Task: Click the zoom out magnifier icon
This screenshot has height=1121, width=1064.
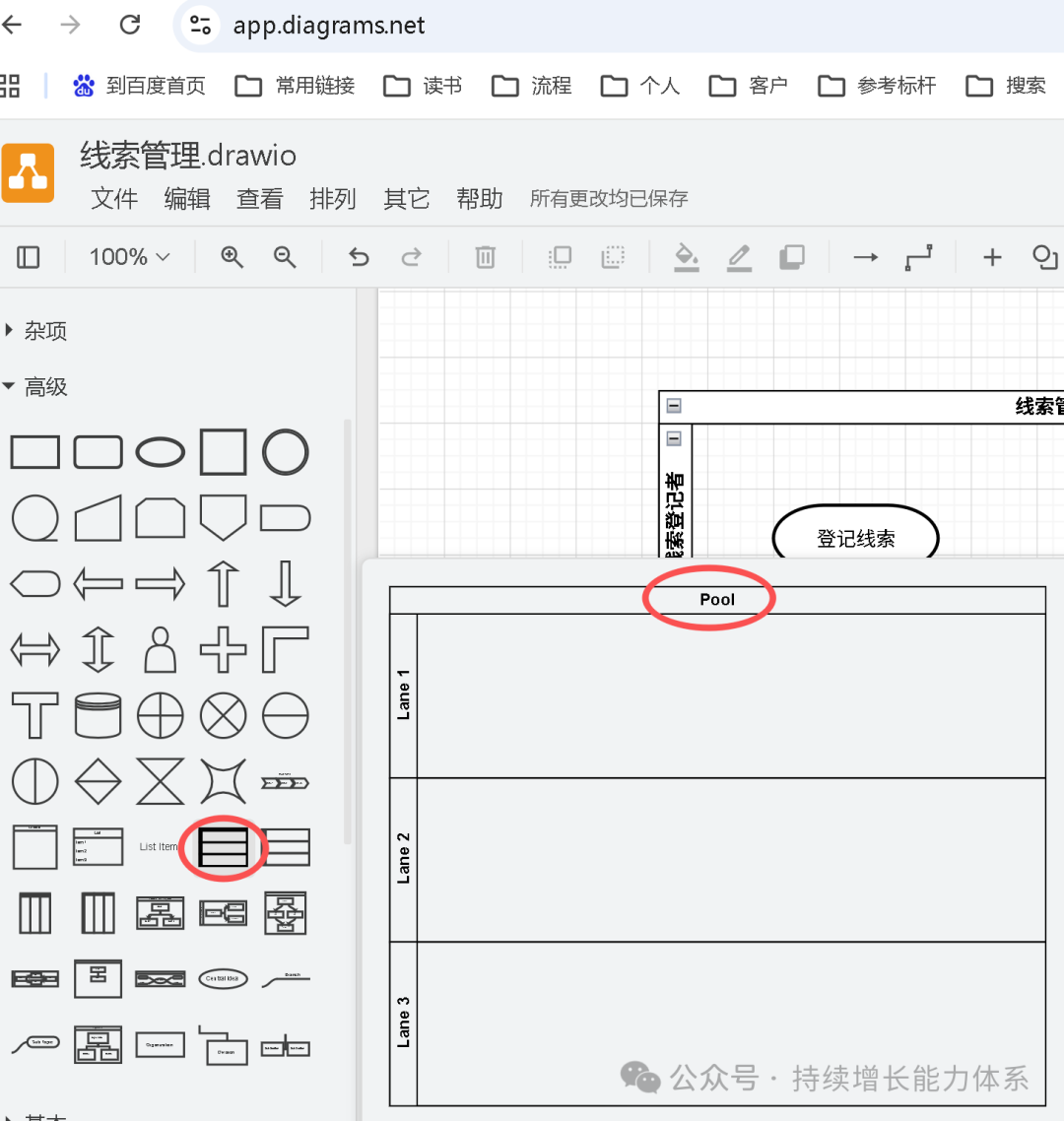Action: 285,257
